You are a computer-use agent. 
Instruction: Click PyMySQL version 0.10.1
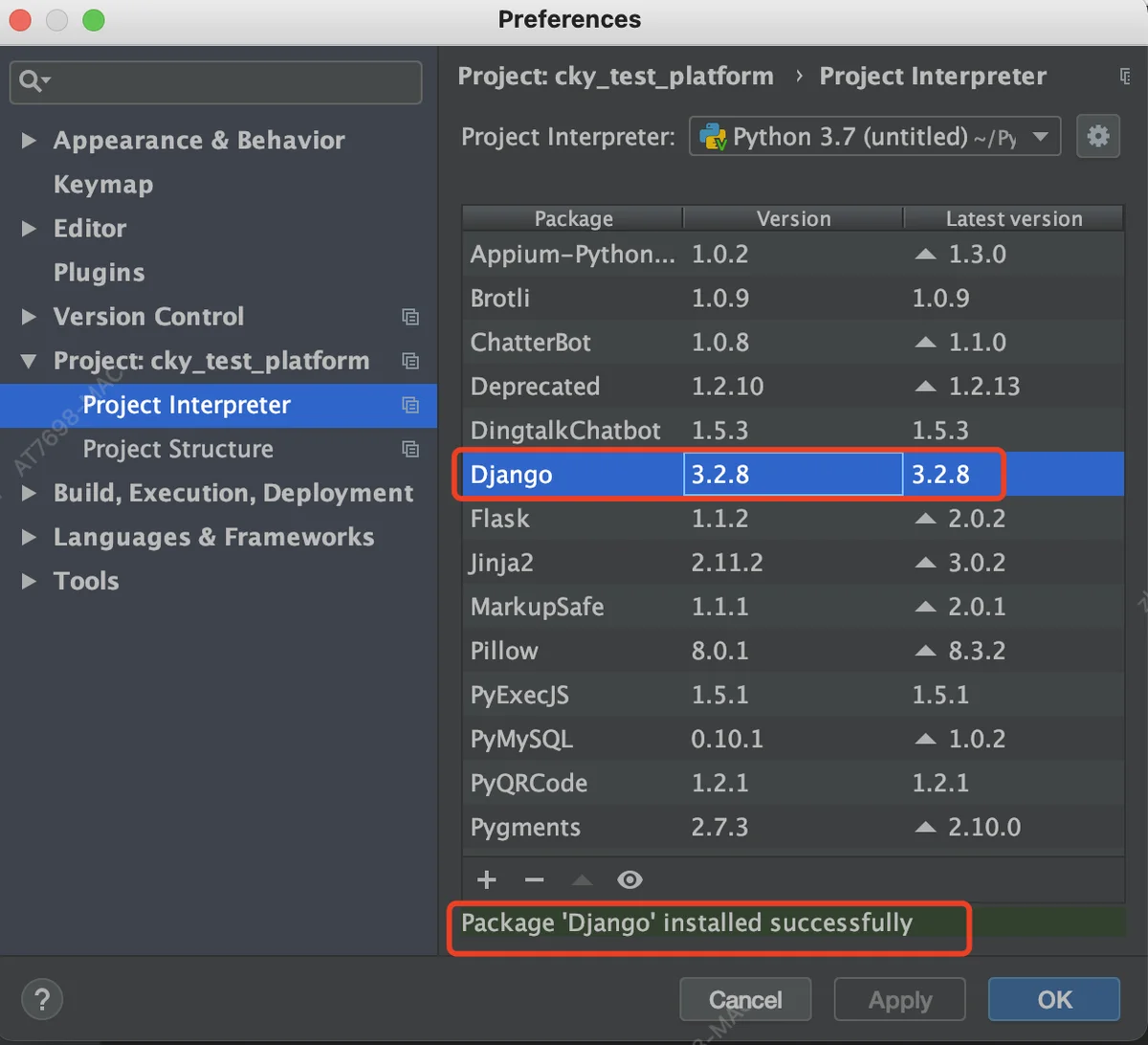point(727,739)
